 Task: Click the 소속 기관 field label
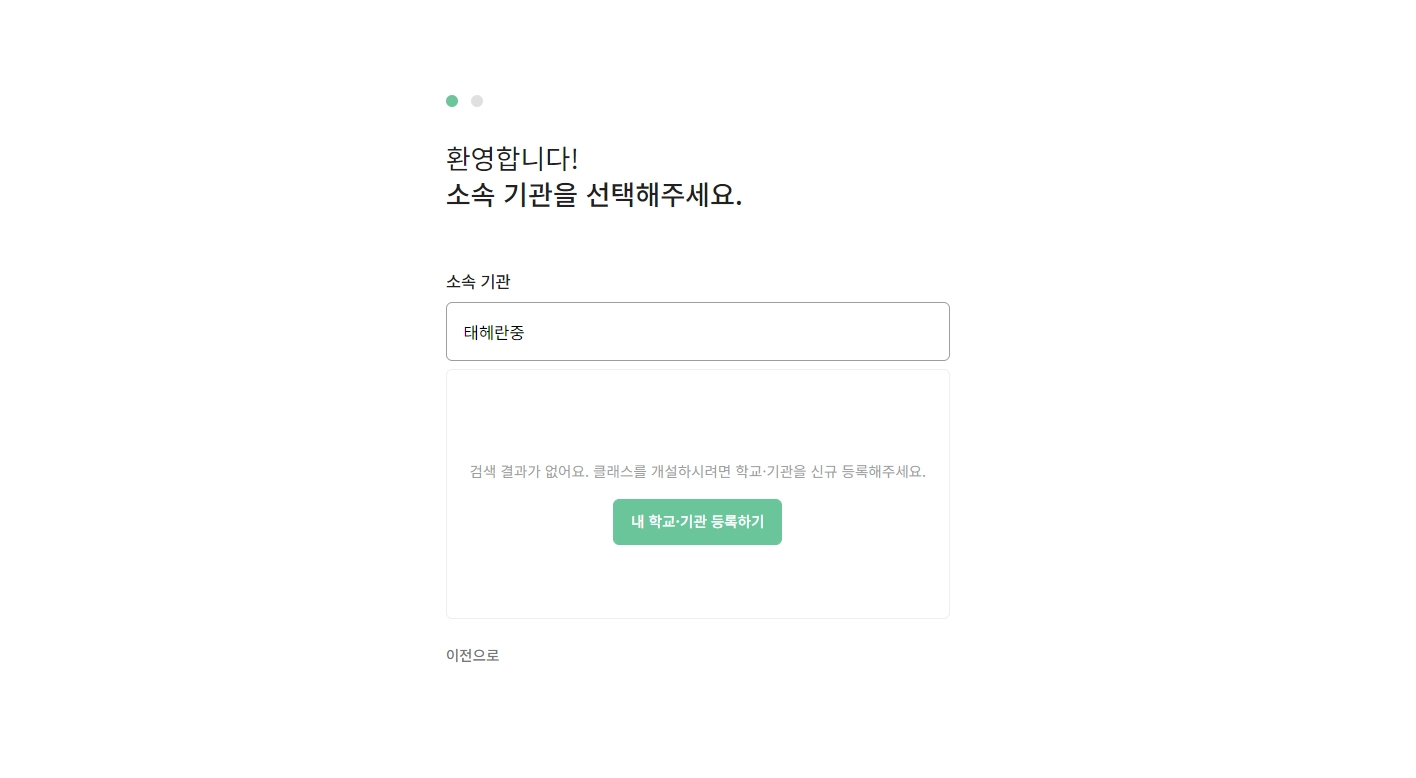[x=478, y=282]
